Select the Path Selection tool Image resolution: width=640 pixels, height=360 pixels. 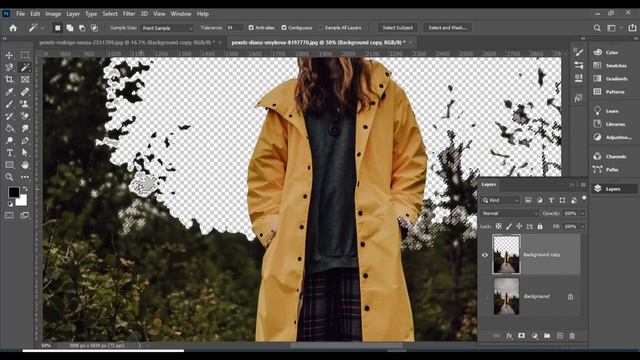click(25, 153)
